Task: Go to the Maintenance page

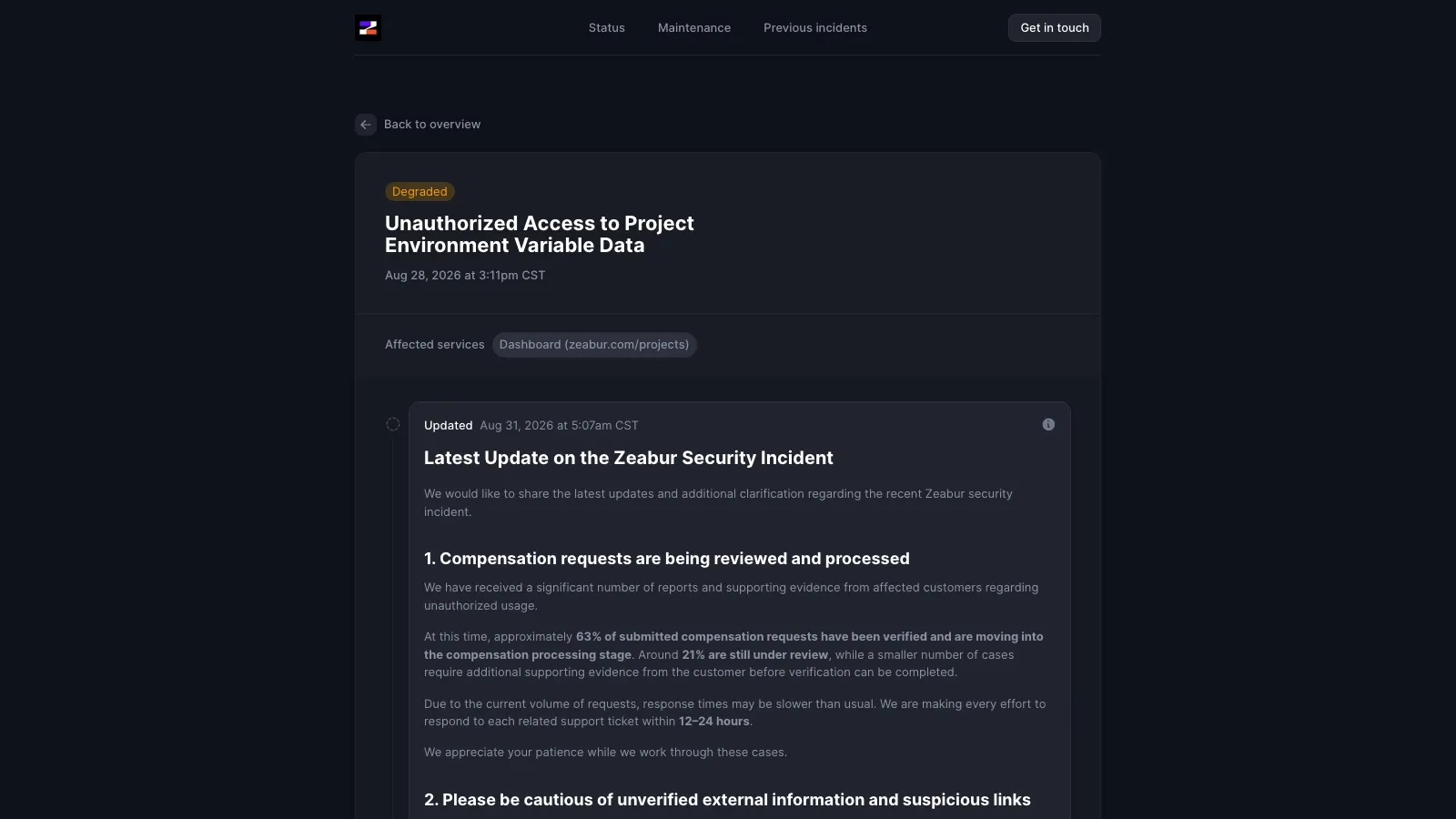Action: tap(694, 28)
